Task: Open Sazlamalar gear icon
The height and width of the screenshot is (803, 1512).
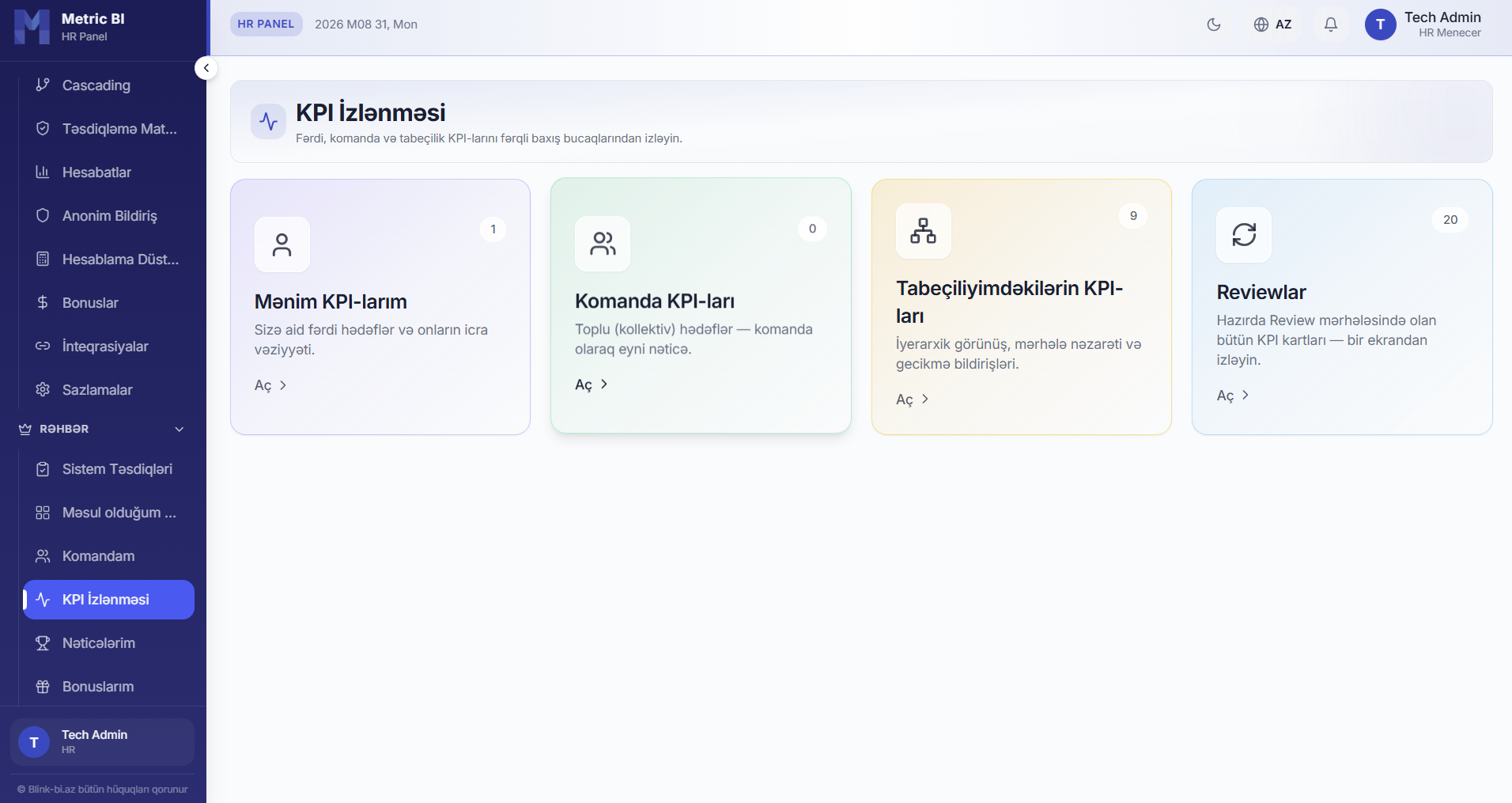Action: click(x=43, y=389)
